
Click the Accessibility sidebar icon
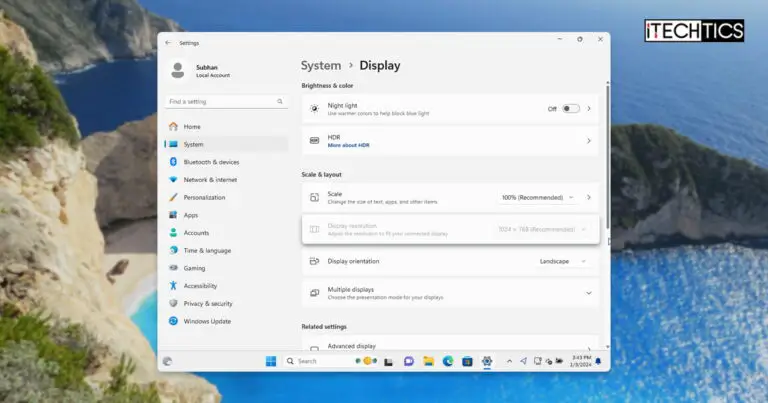tap(173, 286)
